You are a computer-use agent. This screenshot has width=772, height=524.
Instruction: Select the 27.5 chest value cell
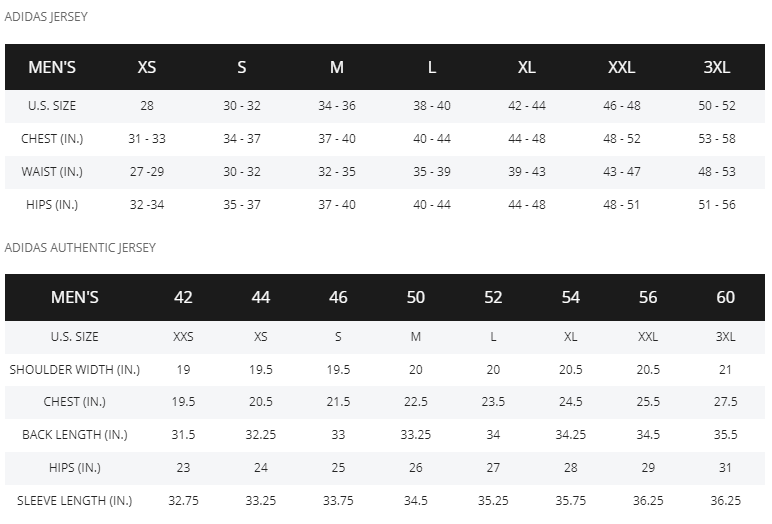[725, 402]
